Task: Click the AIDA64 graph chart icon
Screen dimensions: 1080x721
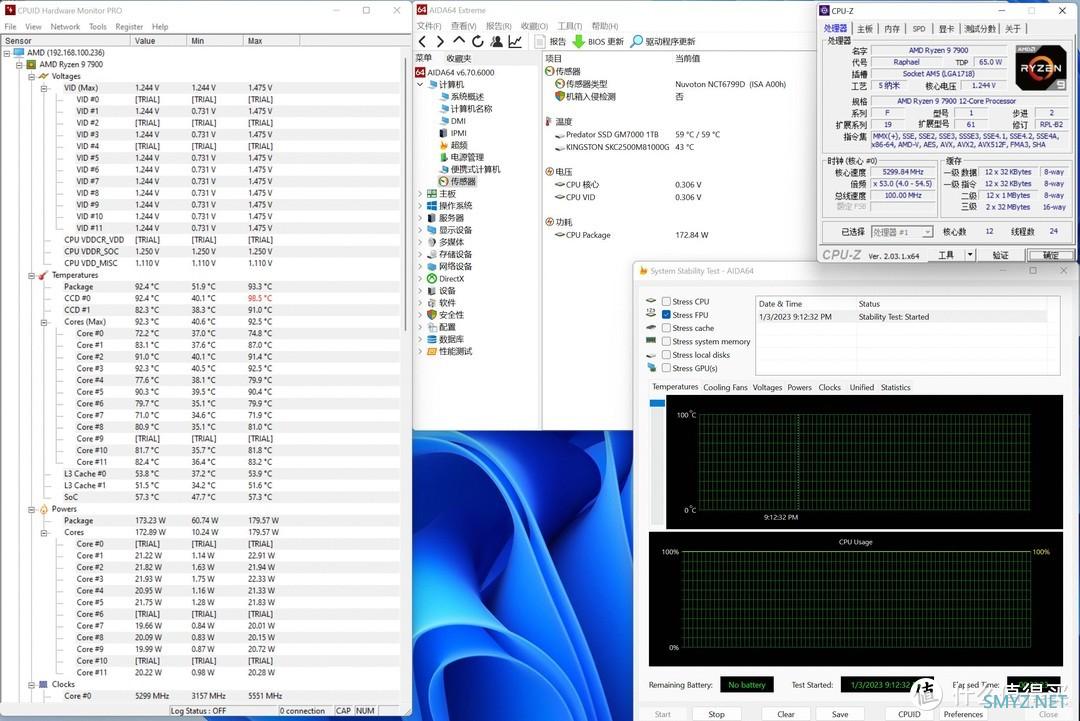Action: click(x=515, y=41)
